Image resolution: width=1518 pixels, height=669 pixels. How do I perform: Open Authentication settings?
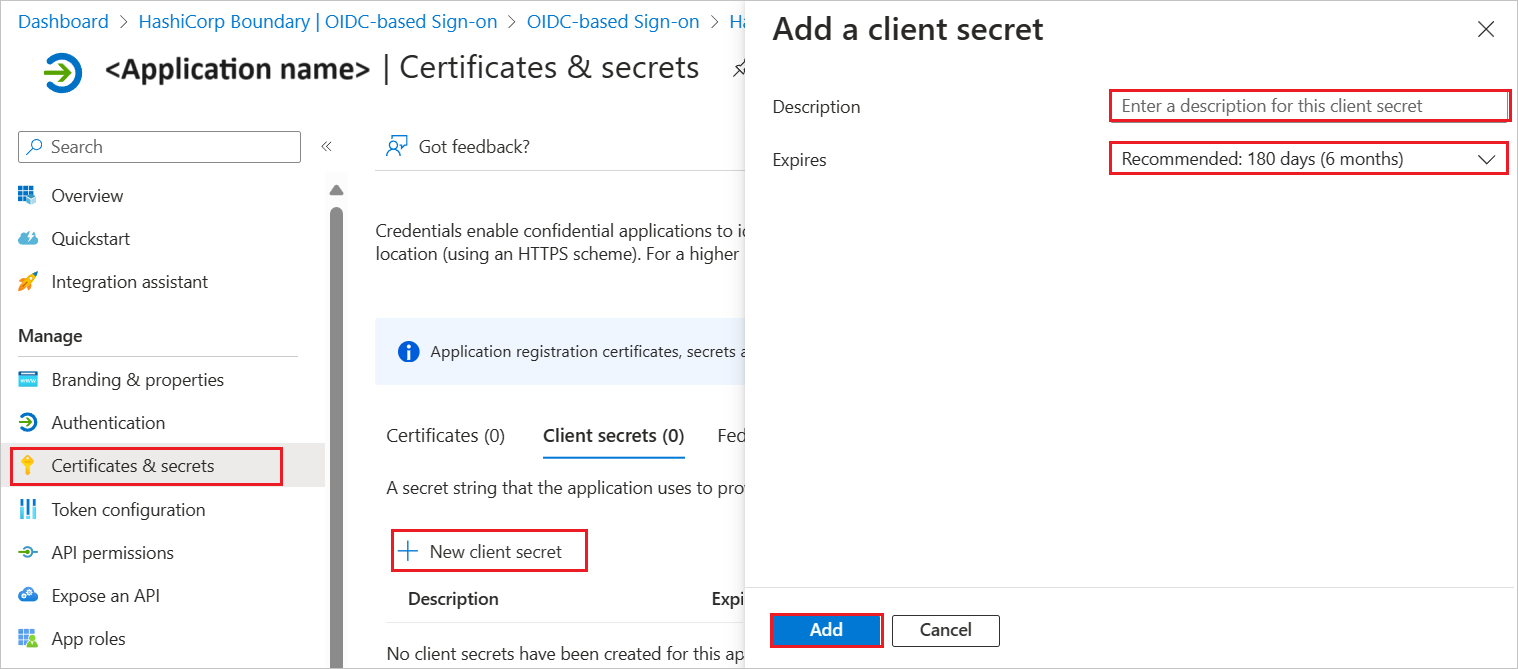(x=108, y=422)
